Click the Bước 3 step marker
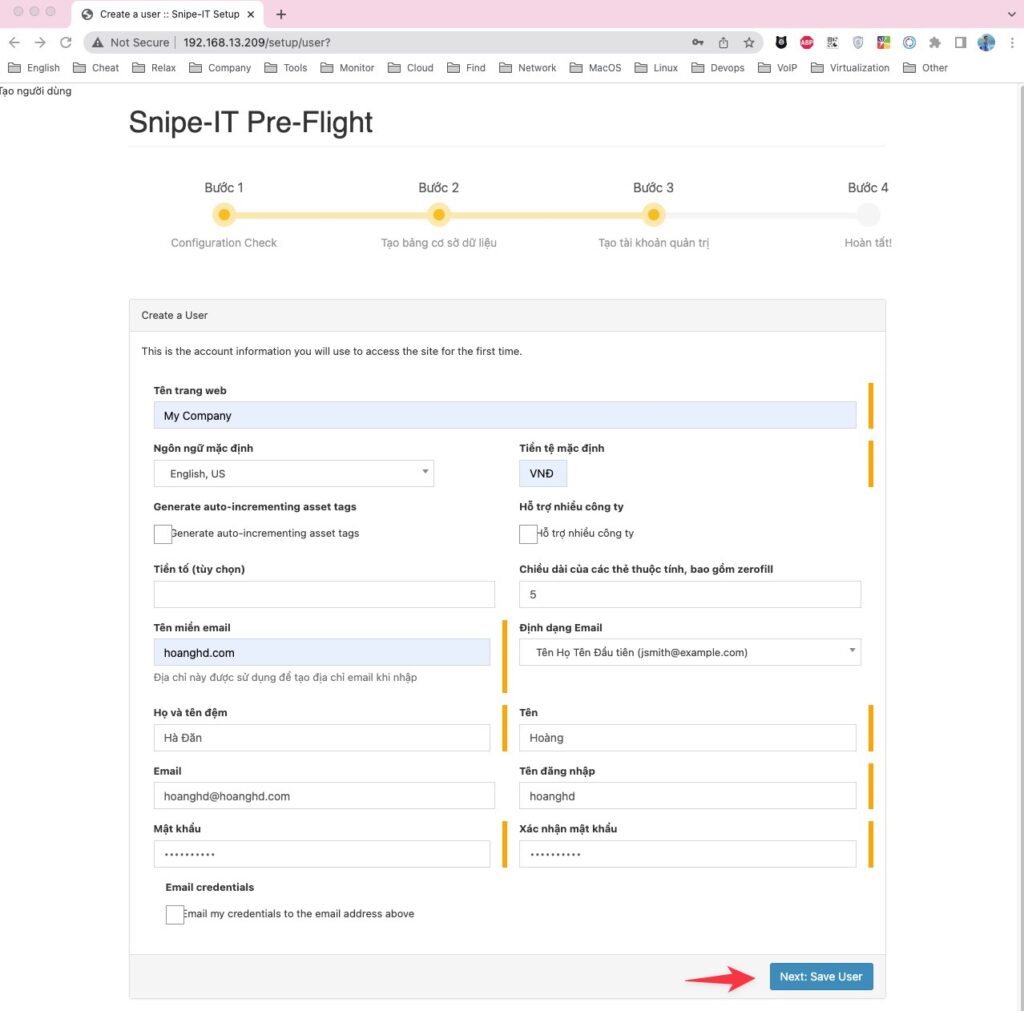 pos(653,214)
